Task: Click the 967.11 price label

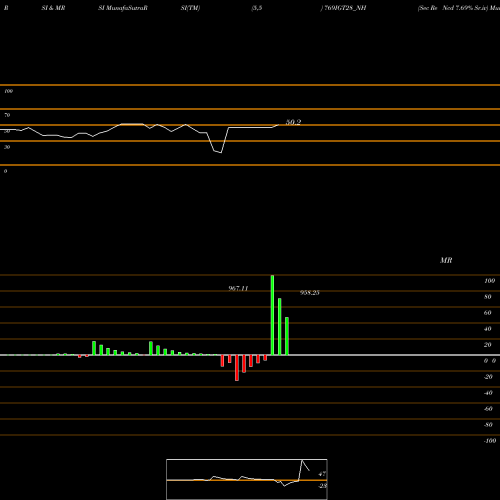Action: point(238,288)
